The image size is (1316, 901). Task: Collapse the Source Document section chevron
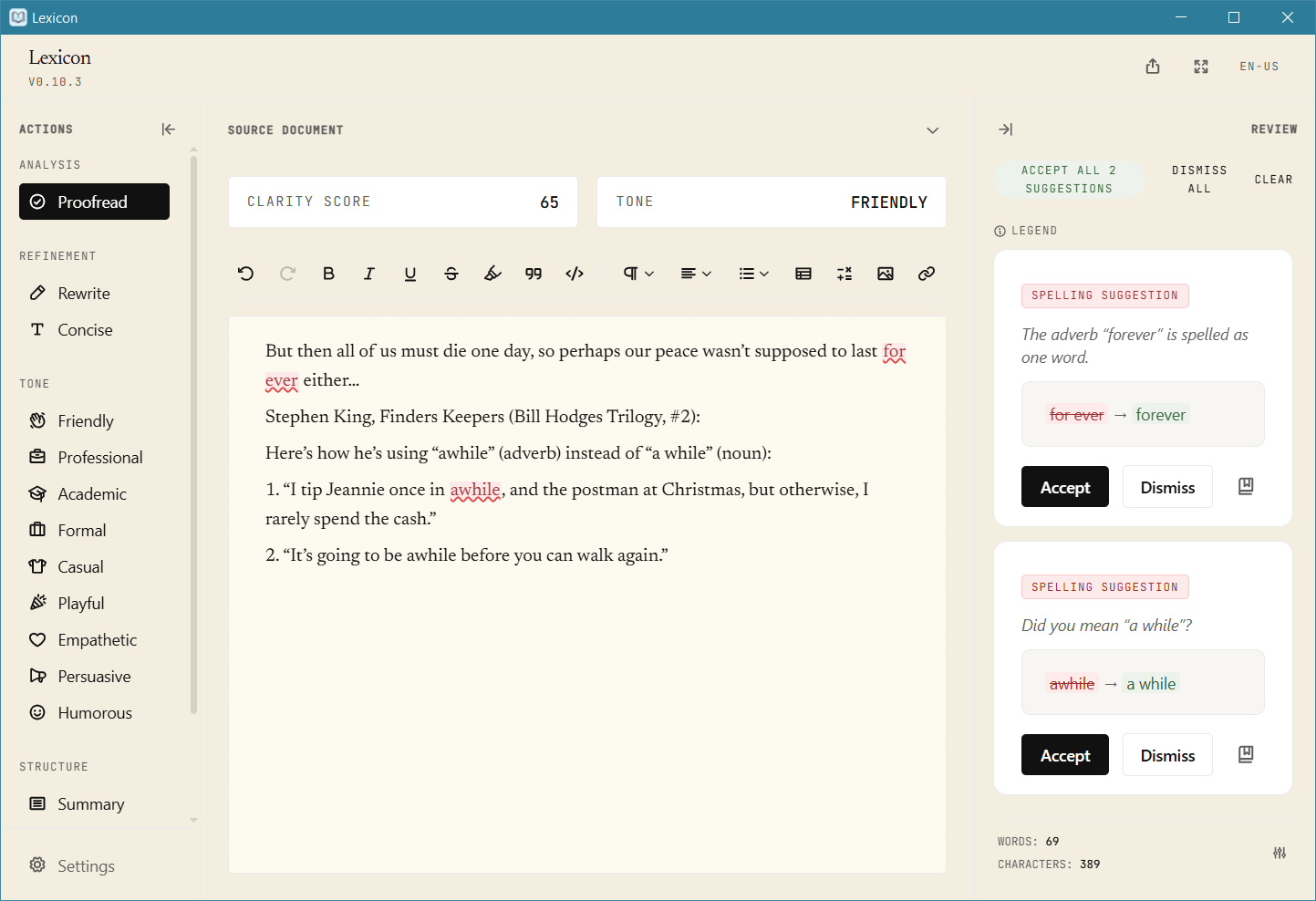933,130
